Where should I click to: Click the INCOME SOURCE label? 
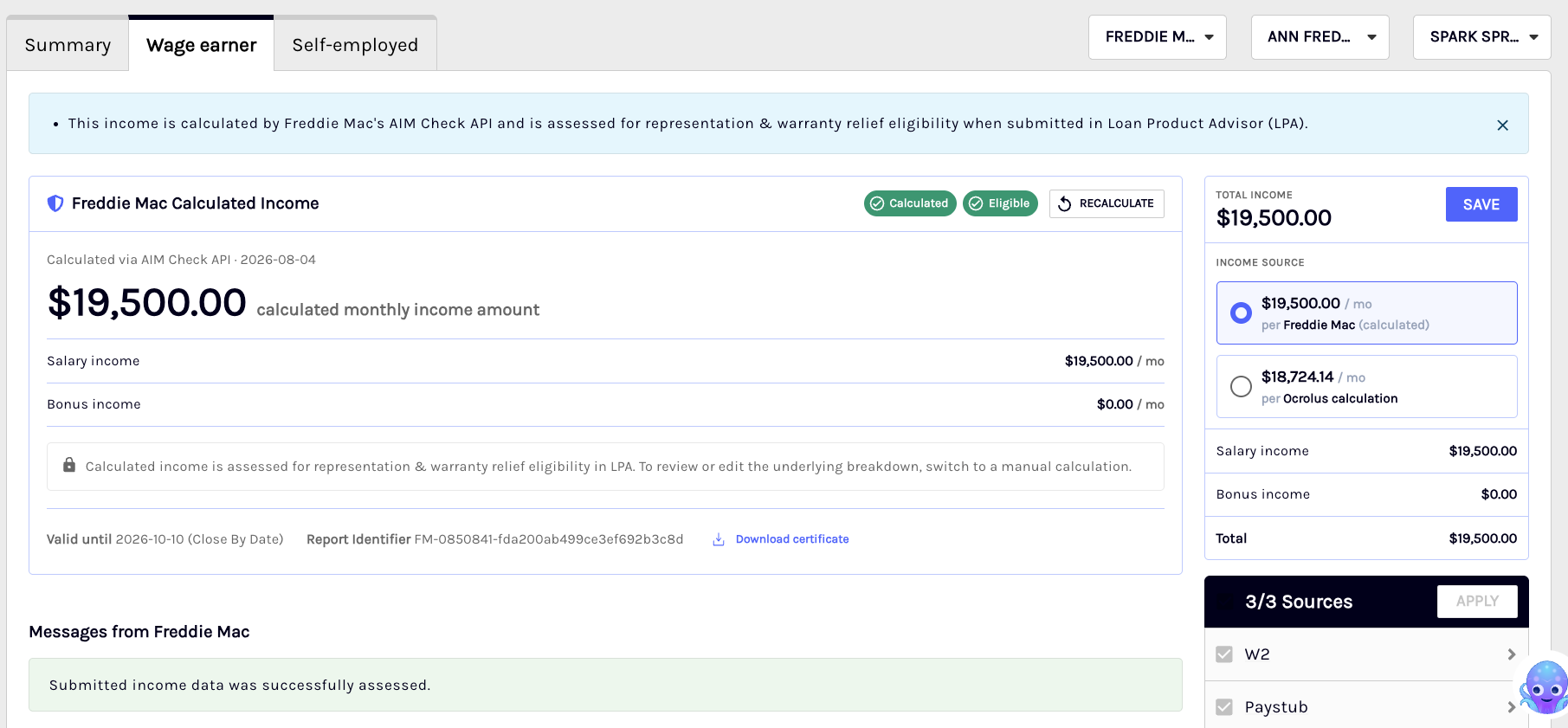click(1260, 262)
